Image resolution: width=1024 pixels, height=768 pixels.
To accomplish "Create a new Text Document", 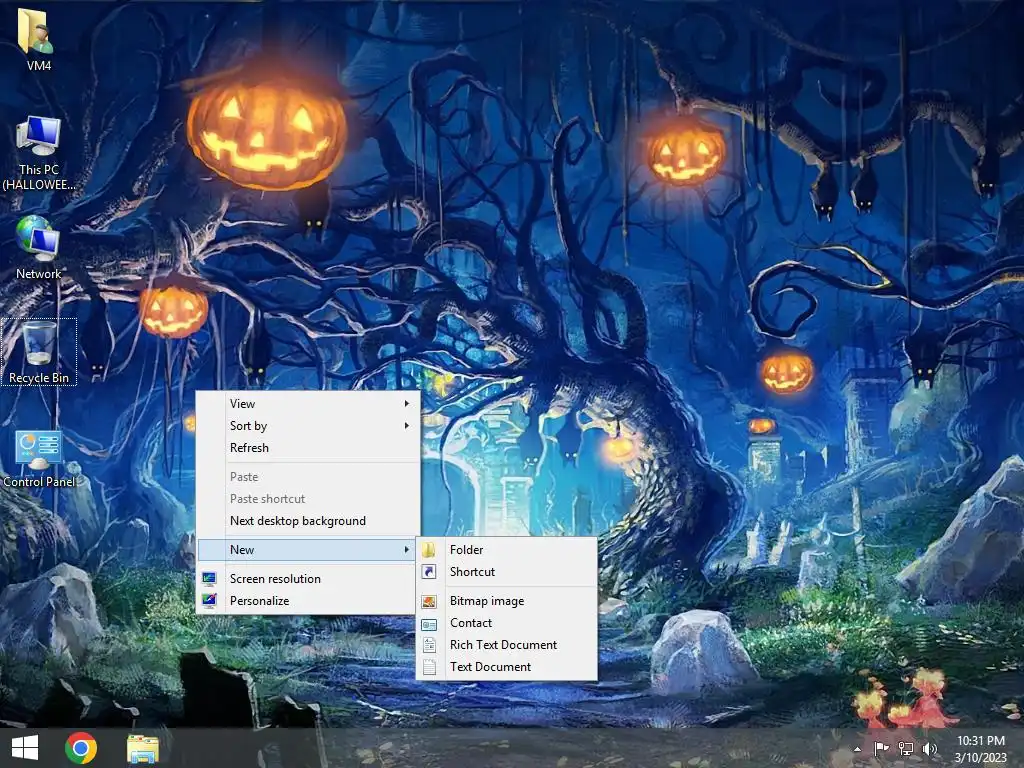I will click(507, 667).
